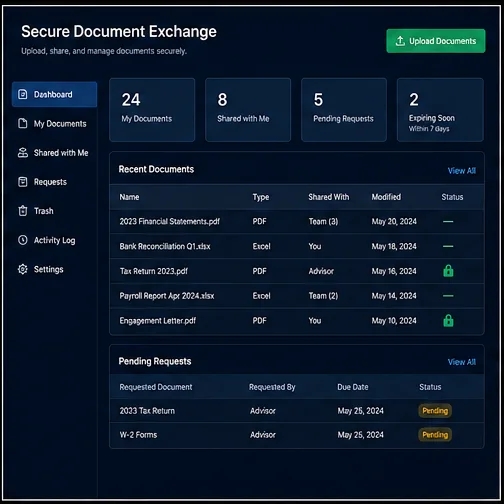The height and width of the screenshot is (504, 504).
Task: Click the green lock icon for Engagement Letter.pdf
Action: pyautogui.click(x=448, y=320)
